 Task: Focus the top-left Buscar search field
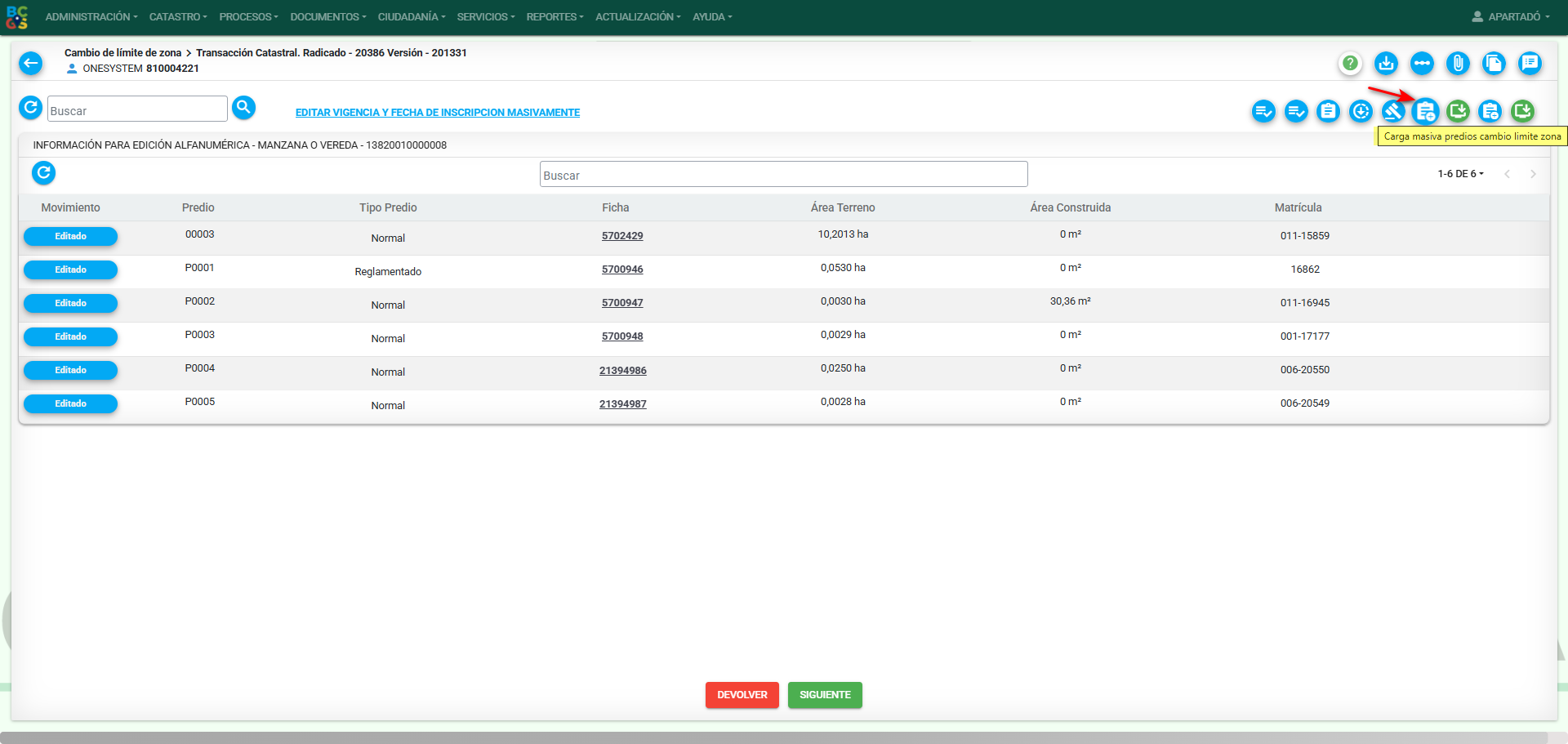(x=137, y=109)
